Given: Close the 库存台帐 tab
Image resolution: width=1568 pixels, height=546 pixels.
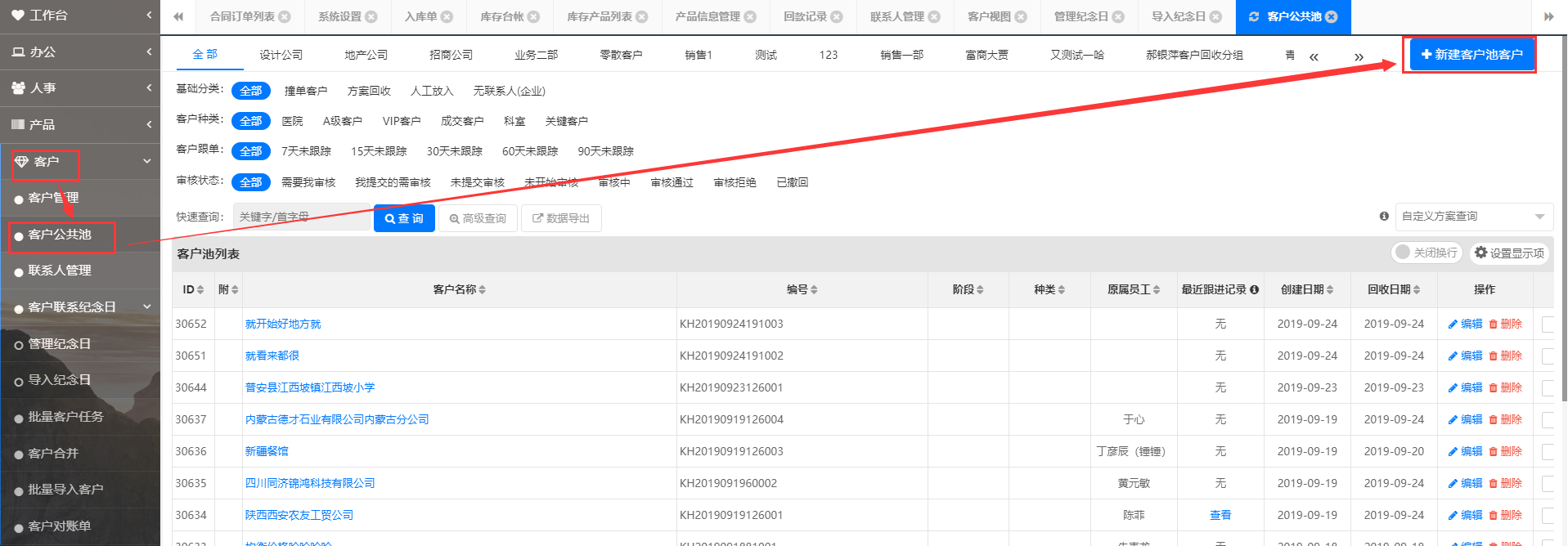Looking at the screenshot, I should 533,16.
